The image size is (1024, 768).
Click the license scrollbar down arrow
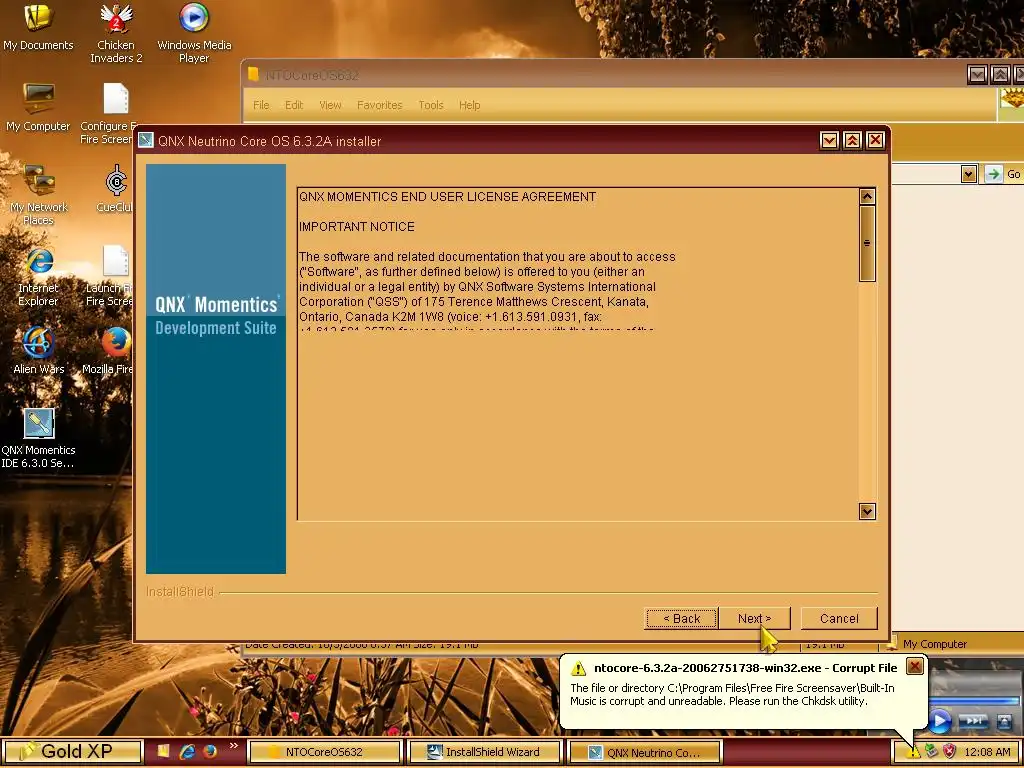(867, 511)
